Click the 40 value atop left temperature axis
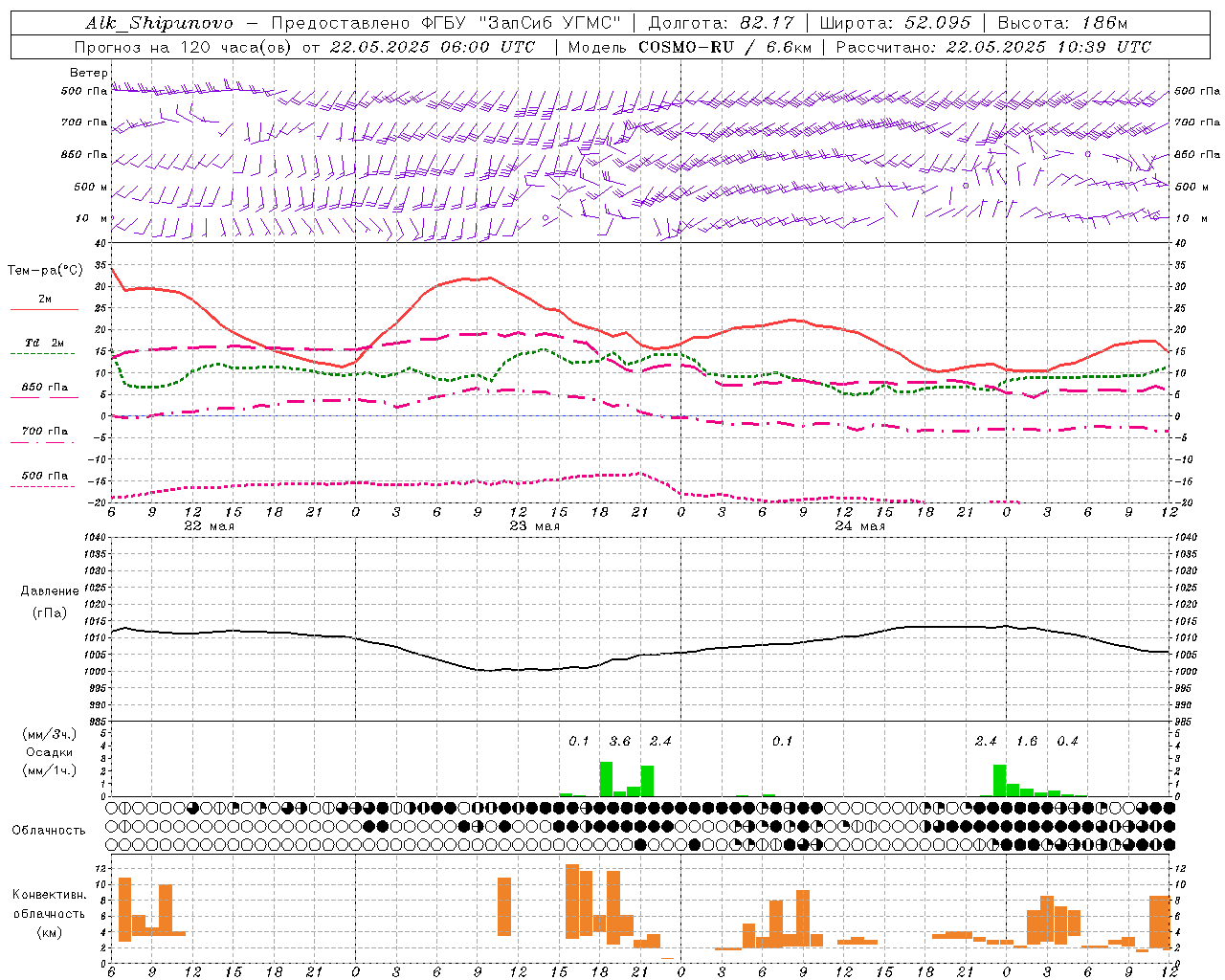The image size is (1225, 980). [x=101, y=244]
